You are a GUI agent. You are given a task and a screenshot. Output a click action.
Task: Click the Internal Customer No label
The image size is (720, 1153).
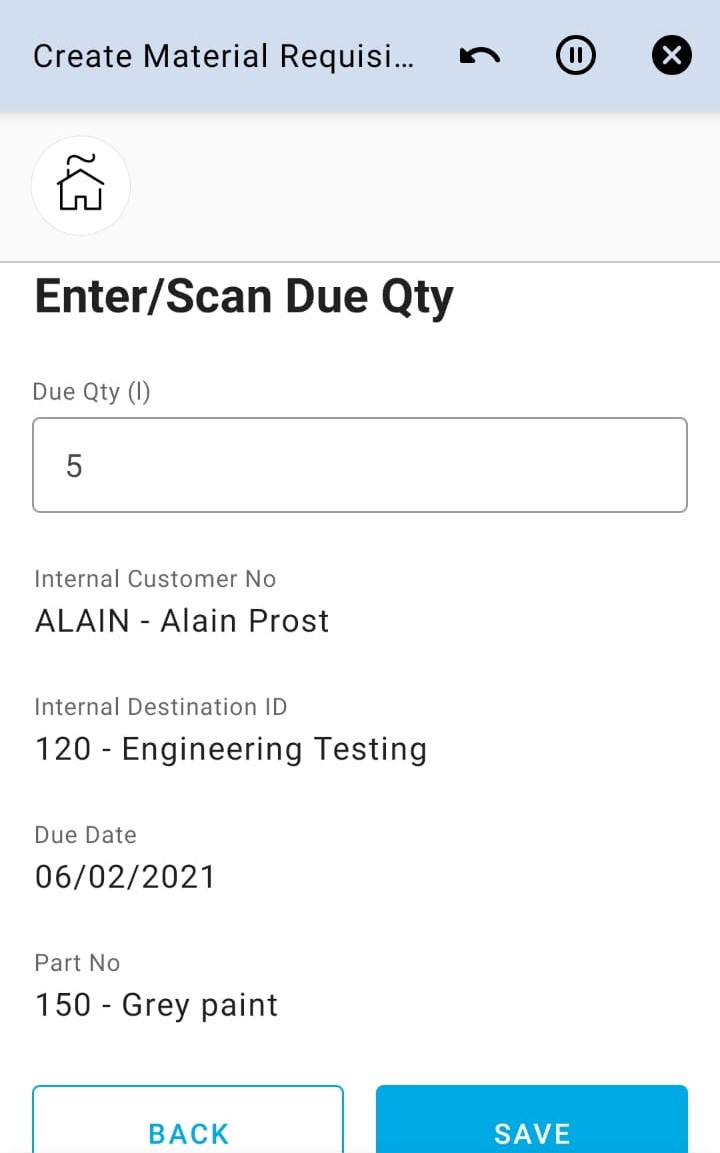pyautogui.click(x=155, y=579)
